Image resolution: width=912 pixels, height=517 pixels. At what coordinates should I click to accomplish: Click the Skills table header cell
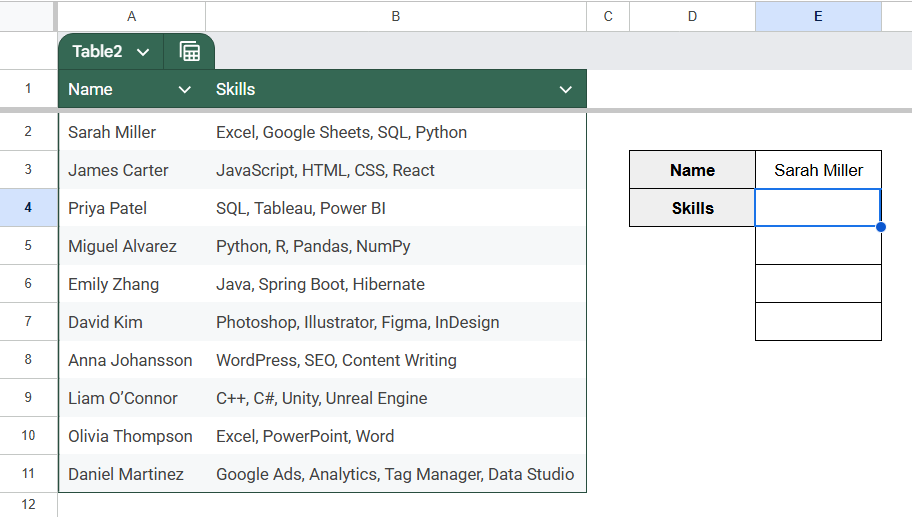[x=396, y=89]
